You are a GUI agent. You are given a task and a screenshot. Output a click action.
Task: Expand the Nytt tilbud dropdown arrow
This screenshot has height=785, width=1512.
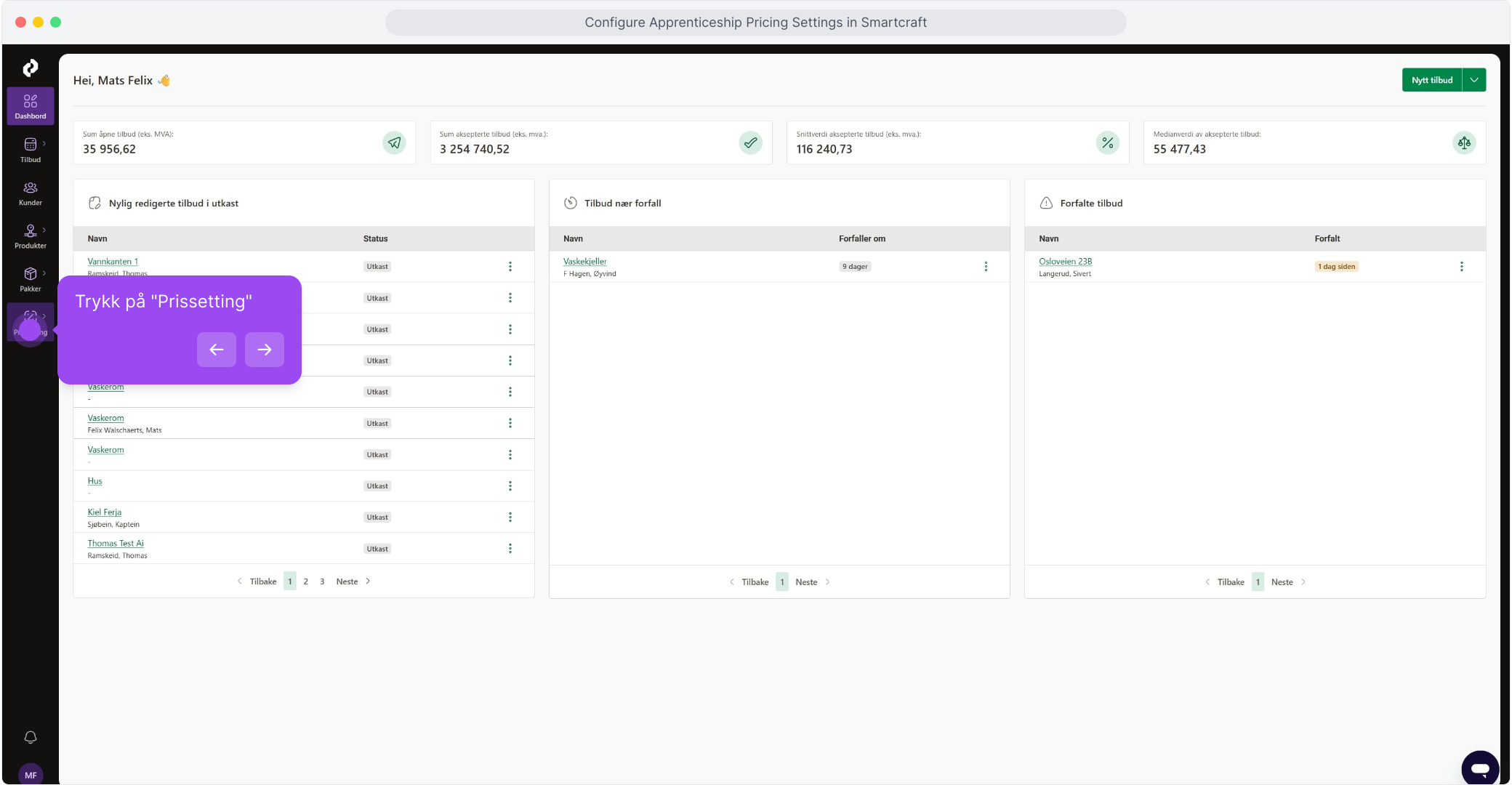[1474, 80]
